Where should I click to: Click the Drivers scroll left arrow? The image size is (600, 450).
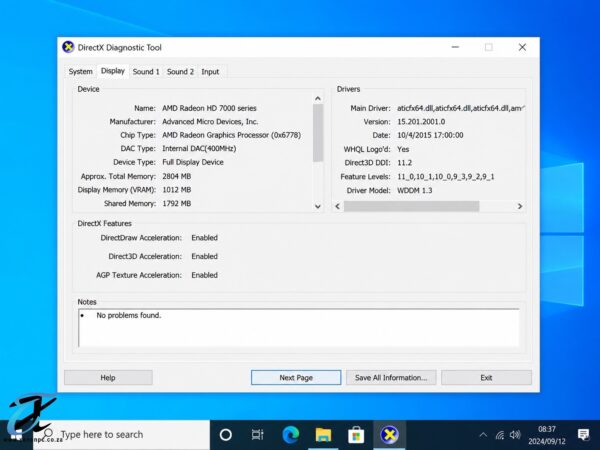[338, 206]
